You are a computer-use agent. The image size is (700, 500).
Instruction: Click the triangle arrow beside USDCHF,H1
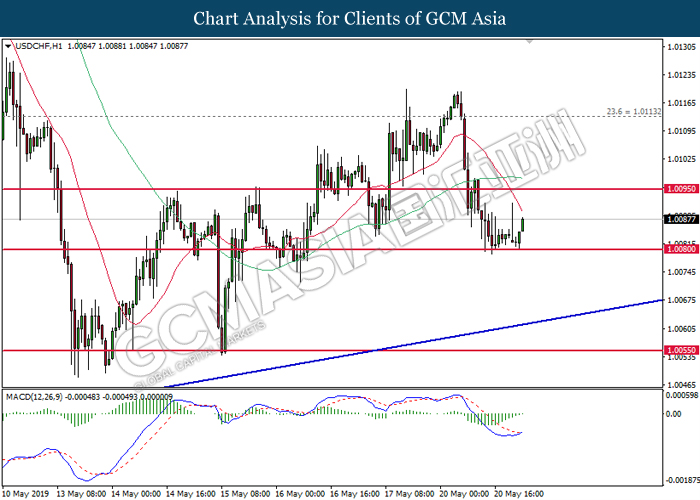9,46
